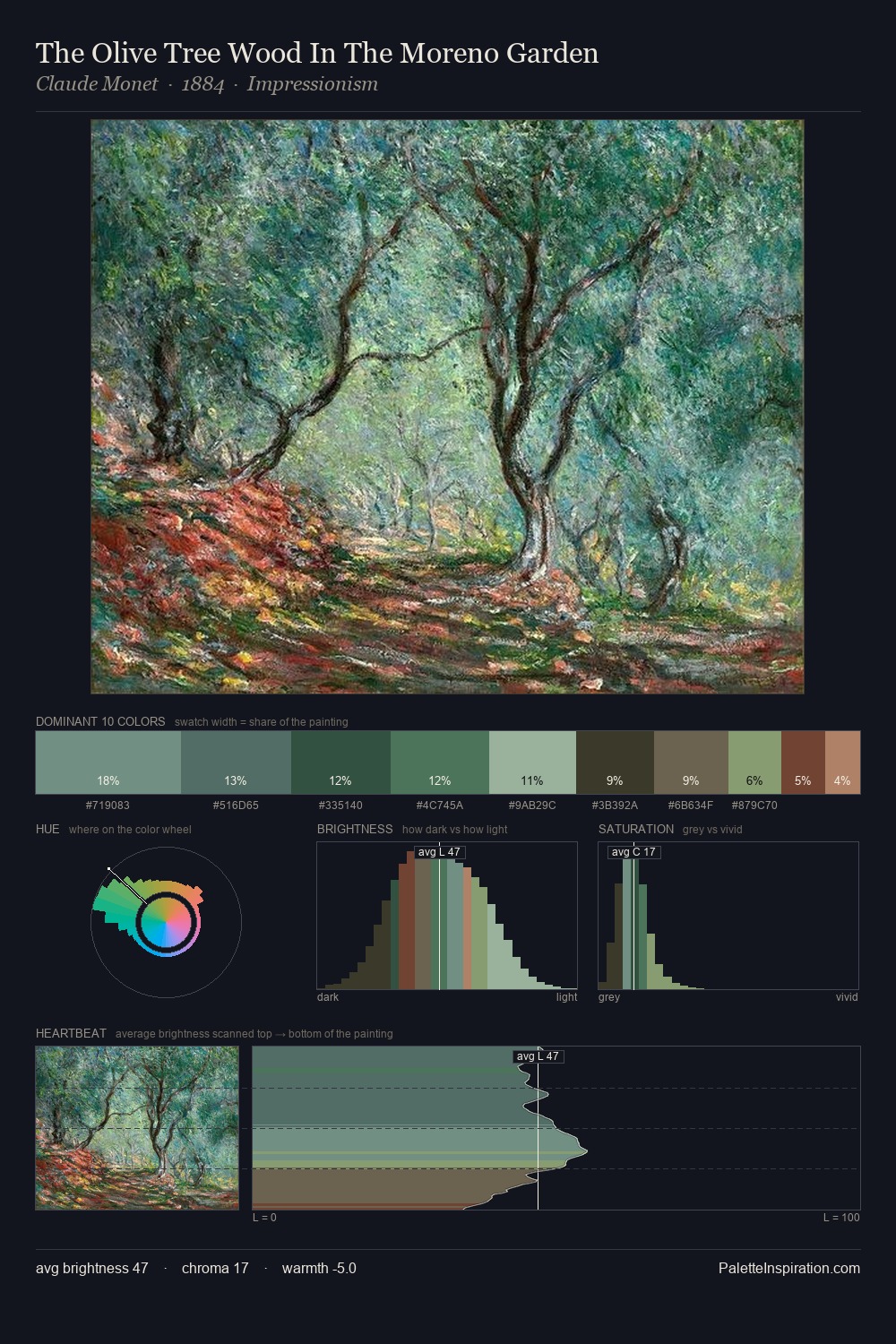The width and height of the screenshot is (896, 1344).
Task: Click the DOMINANT 10 COLORS heading
Action: point(100,721)
